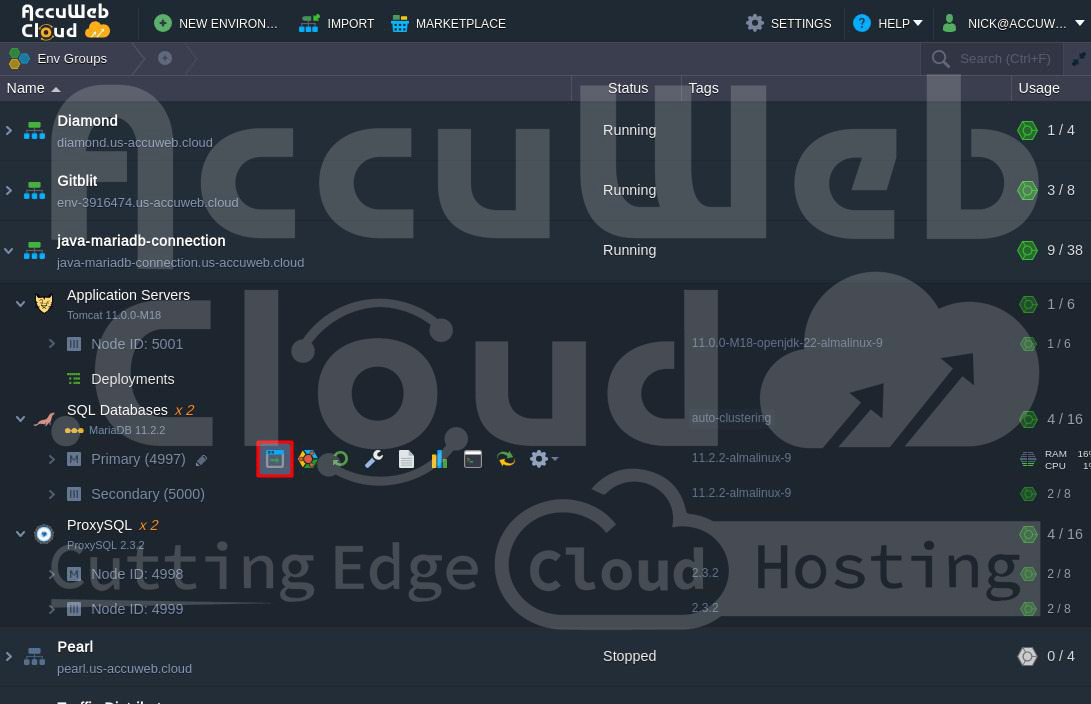Click the Tags column header
The height and width of the screenshot is (704, 1091).
click(x=703, y=88)
